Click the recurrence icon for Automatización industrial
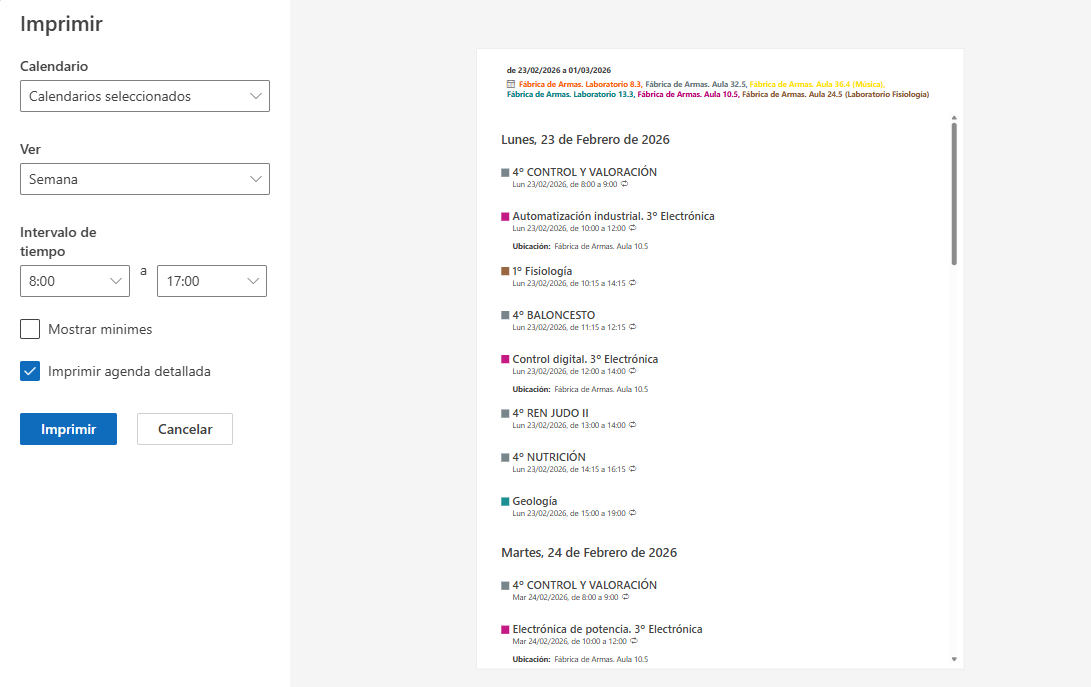The width and height of the screenshot is (1091, 687). pos(634,227)
